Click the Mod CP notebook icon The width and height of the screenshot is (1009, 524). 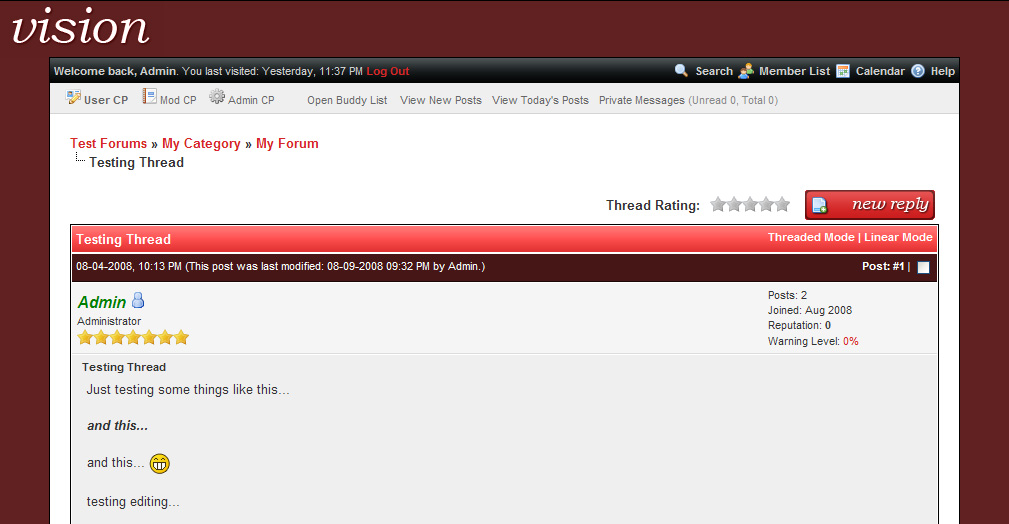point(149,97)
